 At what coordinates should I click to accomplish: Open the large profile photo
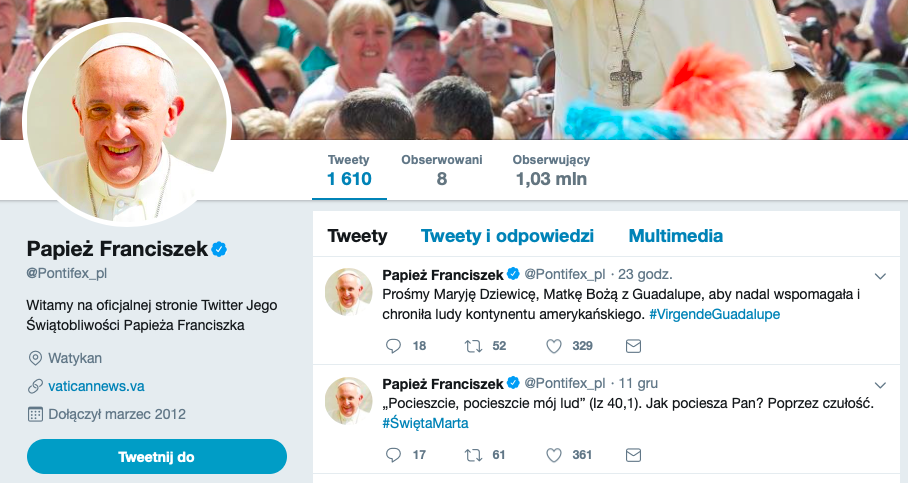point(126,121)
